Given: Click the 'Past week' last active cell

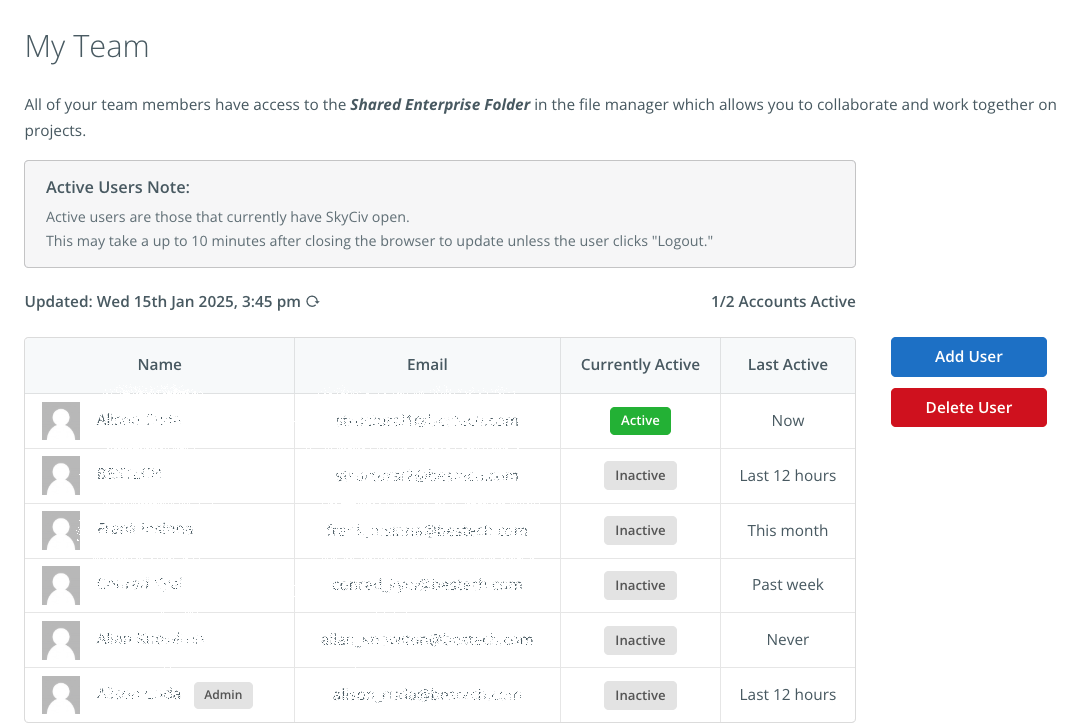Looking at the screenshot, I should point(787,585).
